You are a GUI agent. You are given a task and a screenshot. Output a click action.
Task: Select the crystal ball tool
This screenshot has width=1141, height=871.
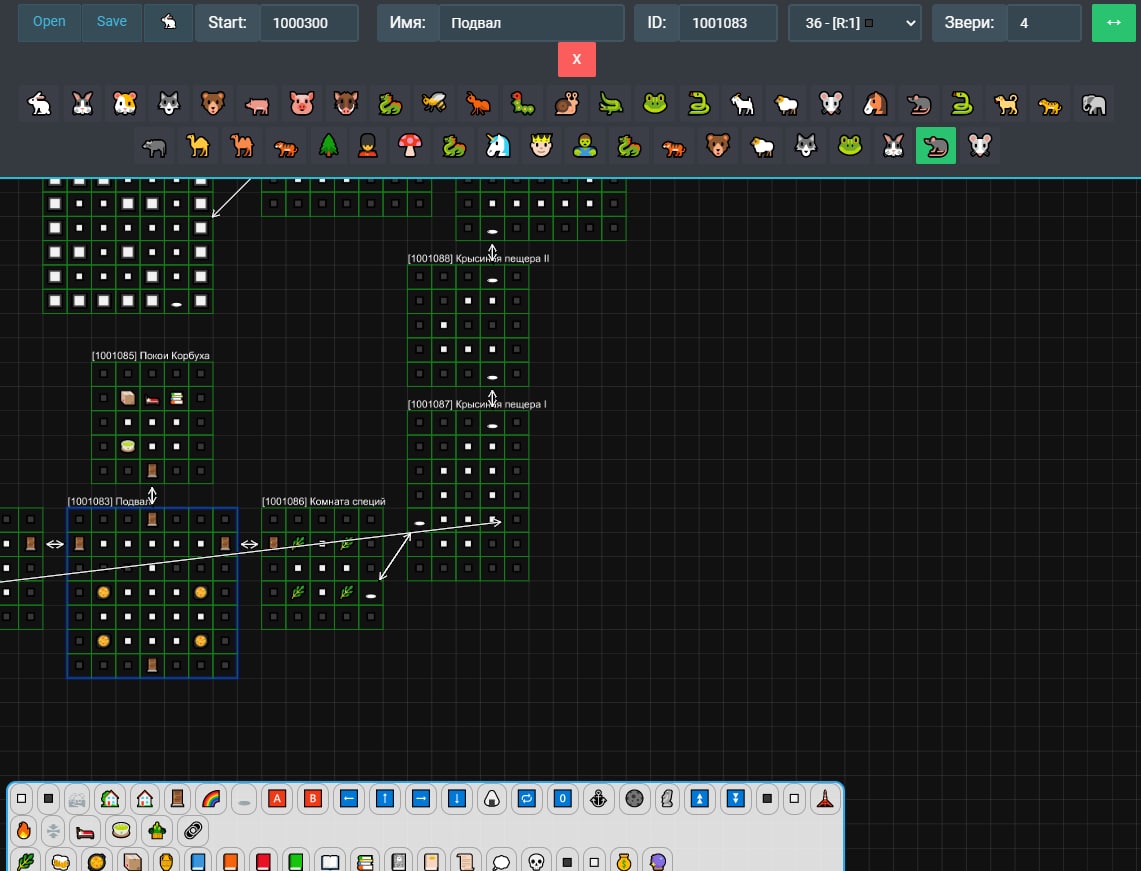[x=658, y=862]
